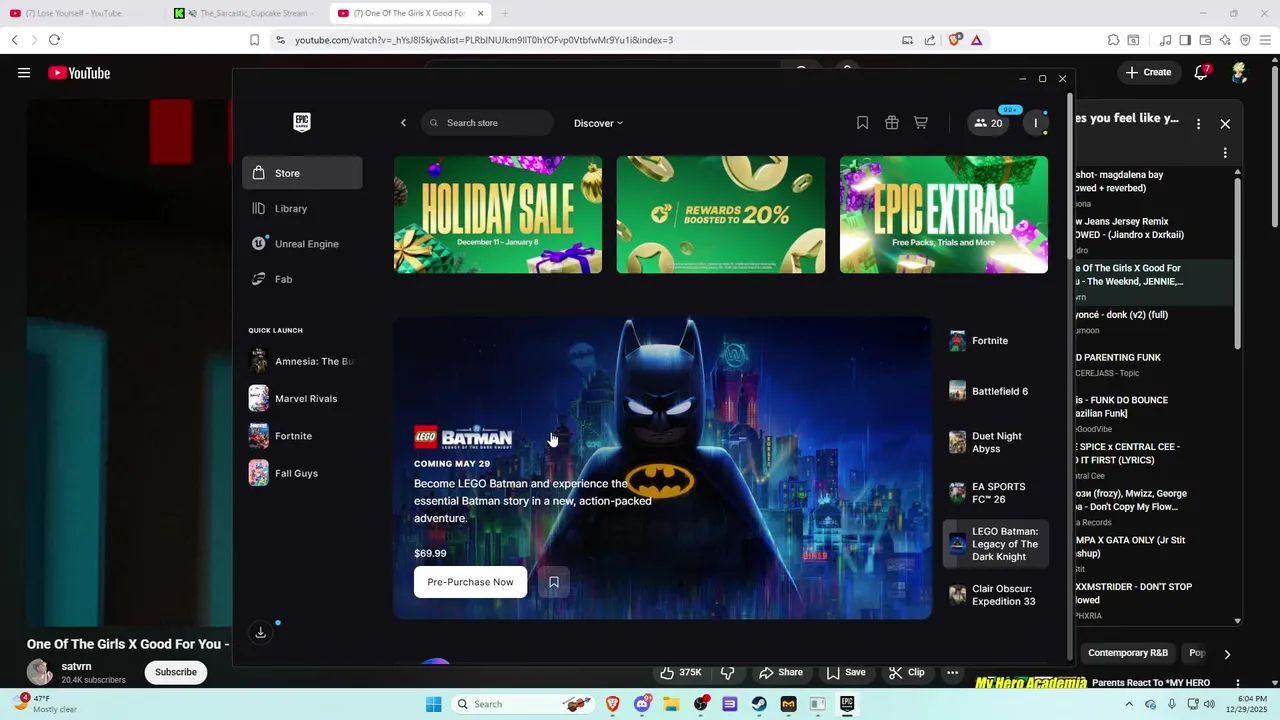Open the Library in Epic sidebar

(302, 208)
